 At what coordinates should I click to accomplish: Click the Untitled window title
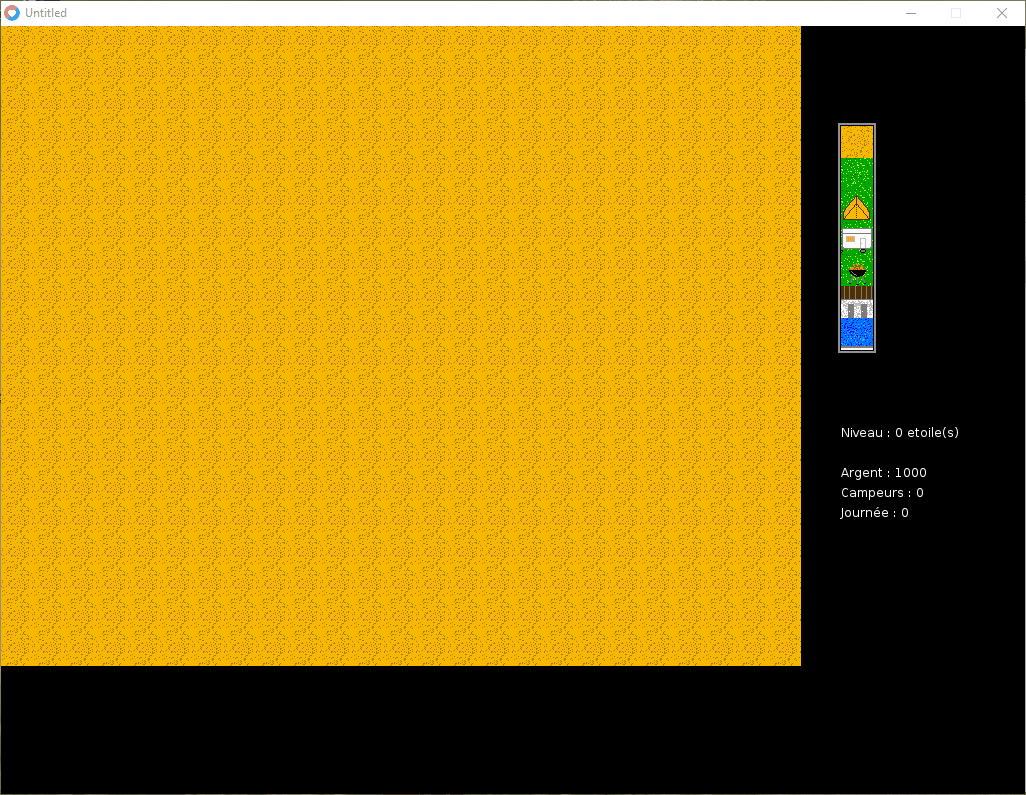46,13
